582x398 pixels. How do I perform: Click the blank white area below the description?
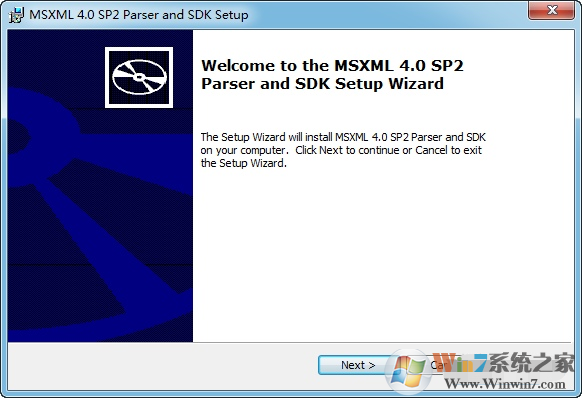click(382, 256)
